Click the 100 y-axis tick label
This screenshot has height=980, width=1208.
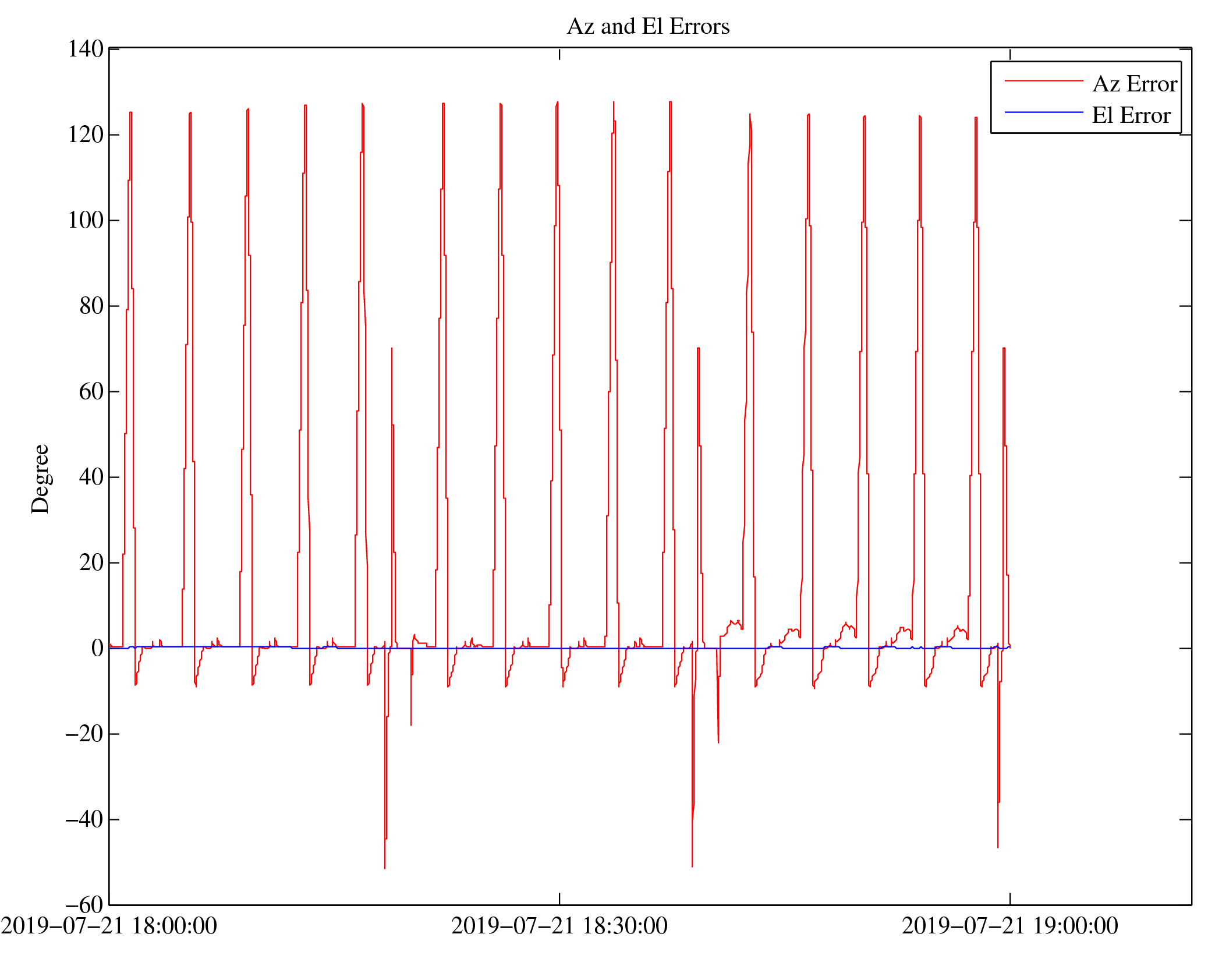85,220
